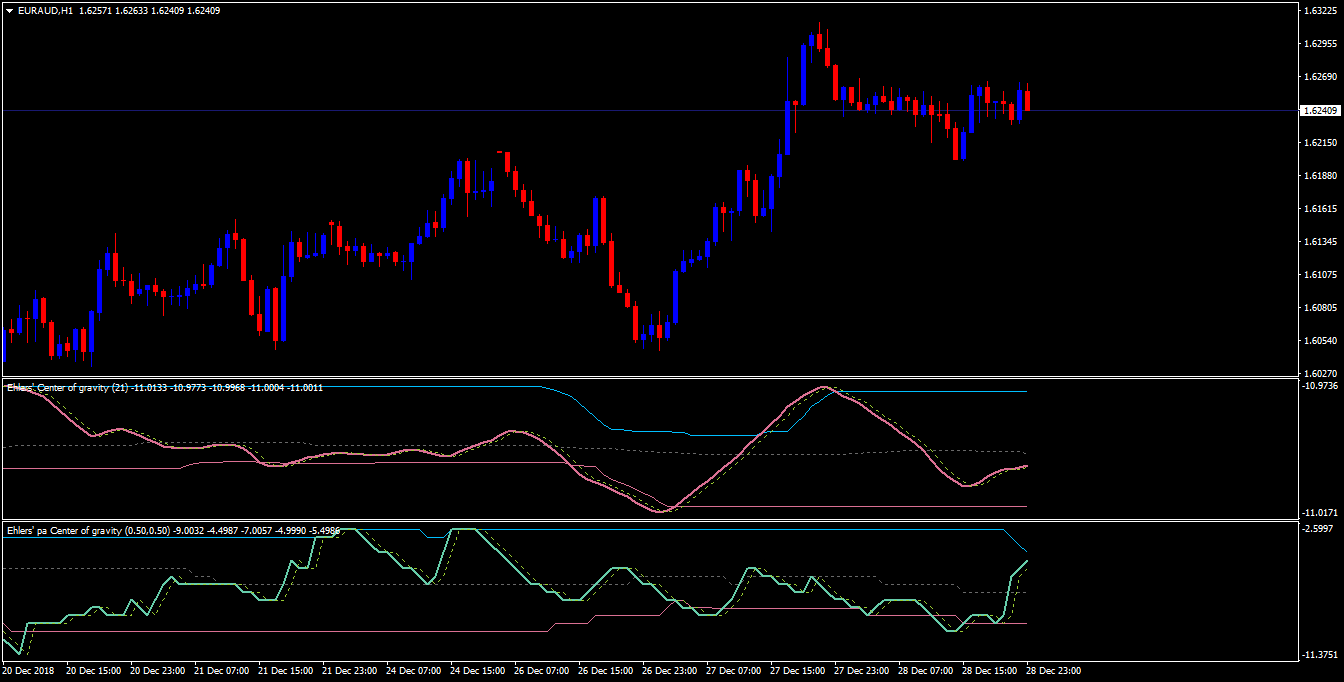
Task: Click the 28 Dec 23:00 time label
Action: point(1052,671)
